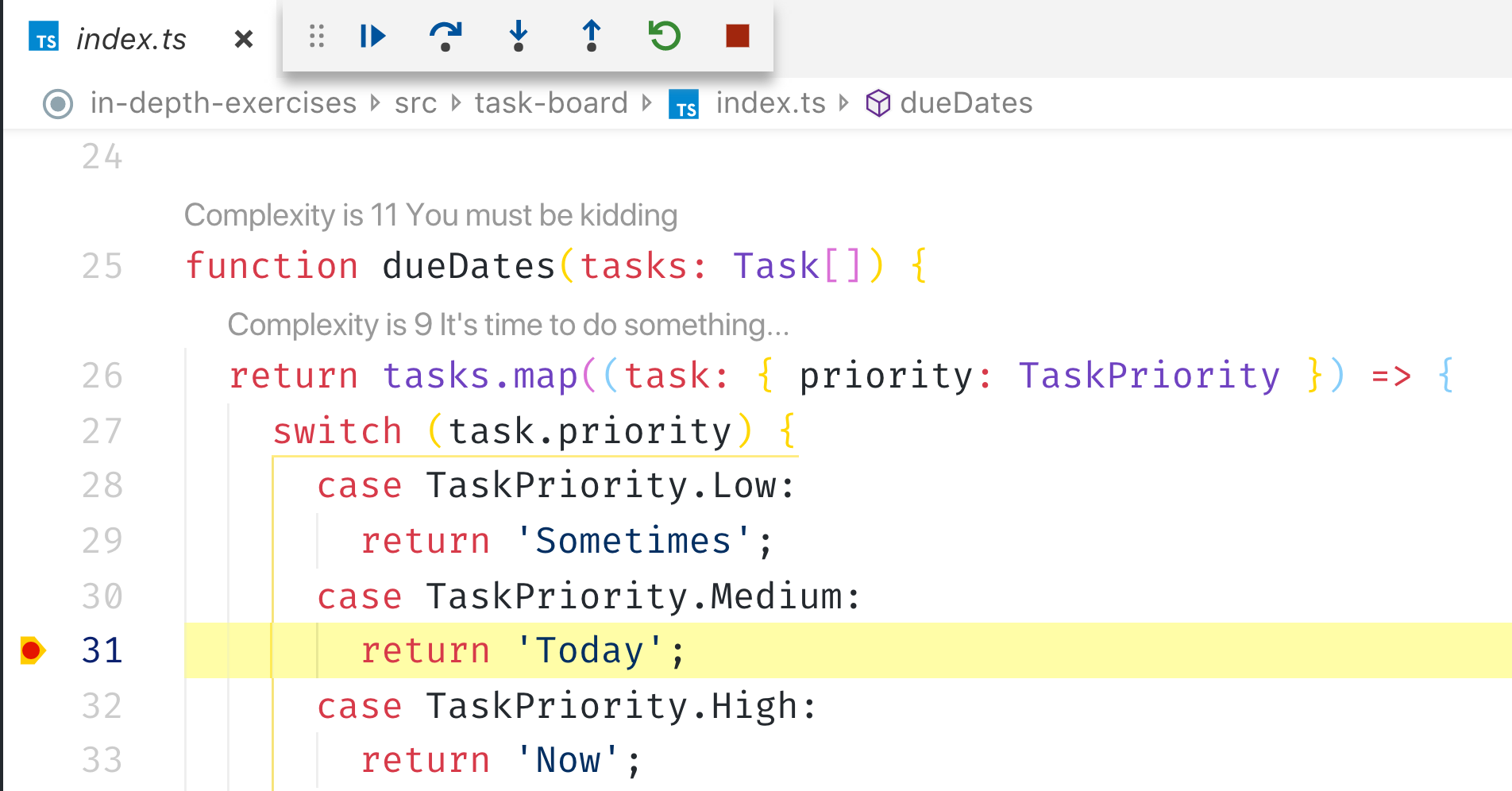Toggle the breakpoint on line 31

point(33,650)
